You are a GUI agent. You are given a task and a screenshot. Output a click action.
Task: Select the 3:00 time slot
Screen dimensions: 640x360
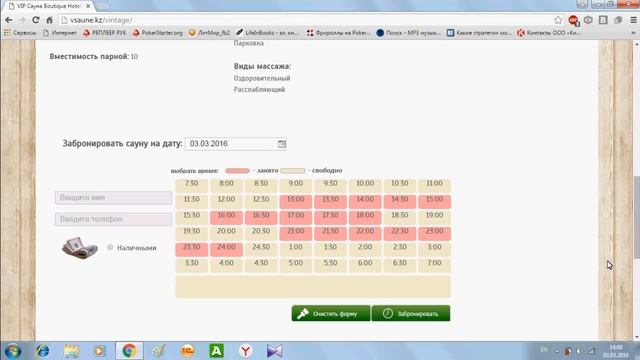click(x=434, y=249)
